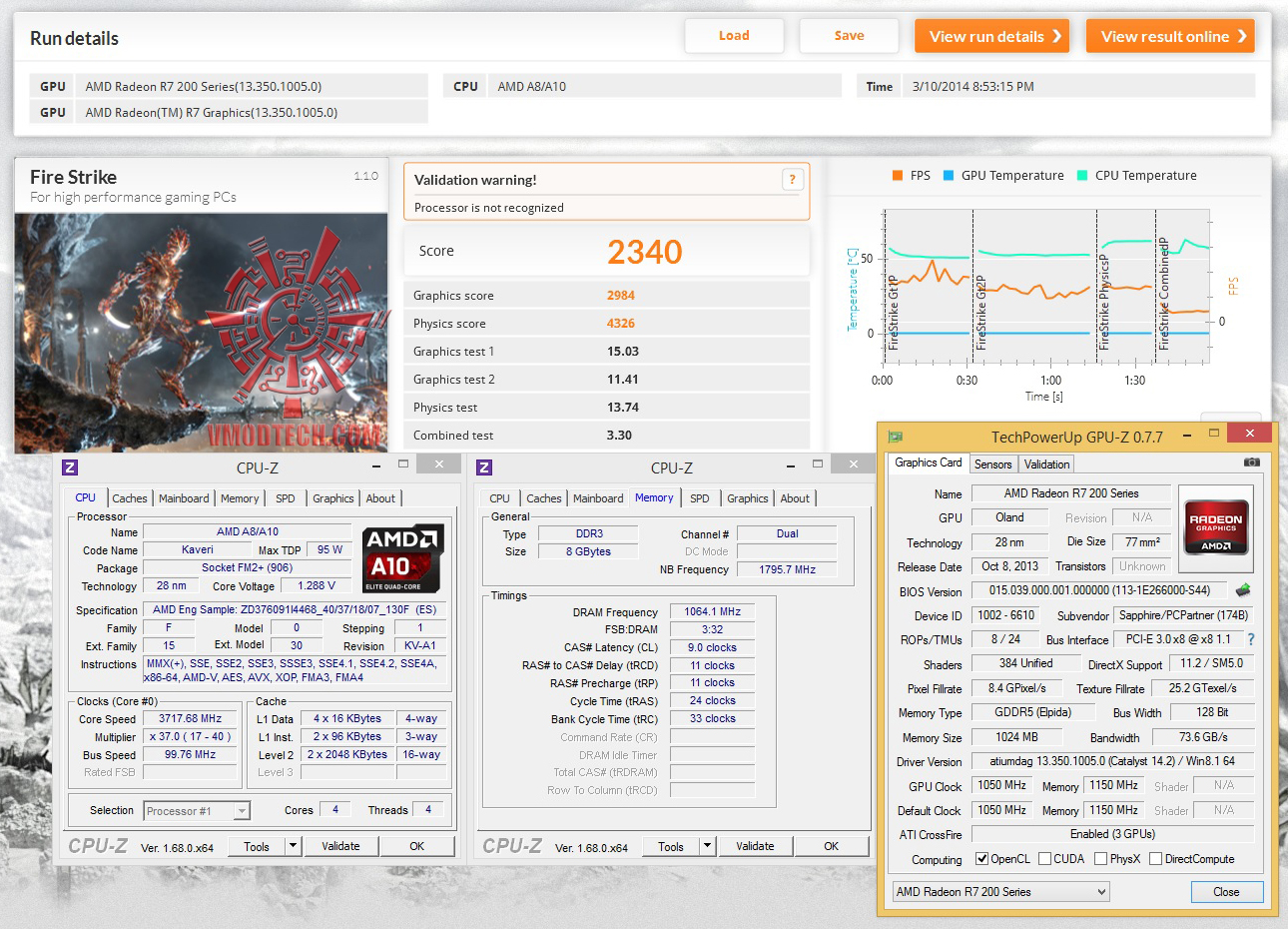Click the Physics score value 4326
Image resolution: width=1288 pixels, height=929 pixels.
tap(621, 324)
